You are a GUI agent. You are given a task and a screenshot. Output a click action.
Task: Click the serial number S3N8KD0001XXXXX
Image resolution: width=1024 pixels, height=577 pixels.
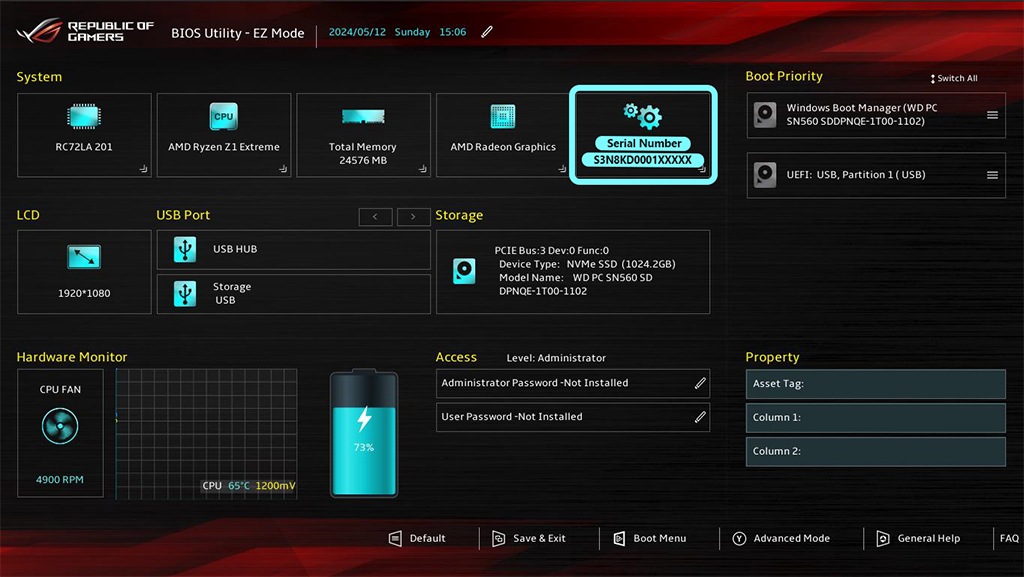643,160
